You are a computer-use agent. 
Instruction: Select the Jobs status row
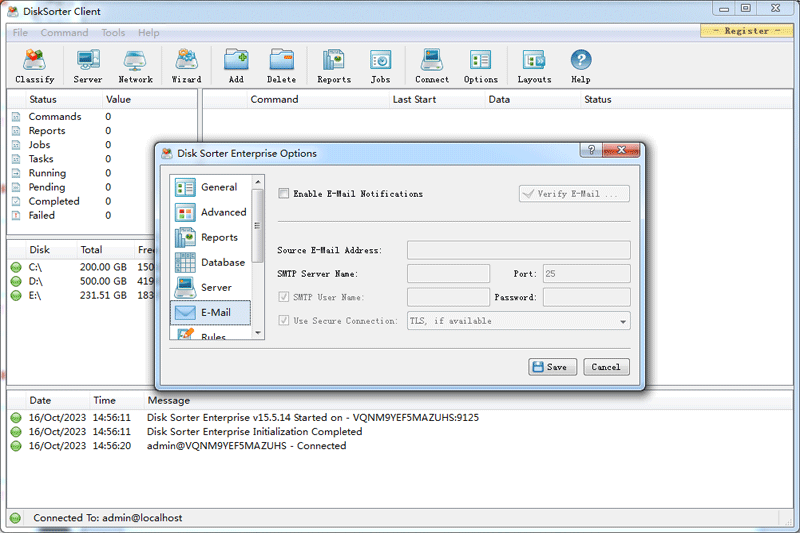point(102,145)
